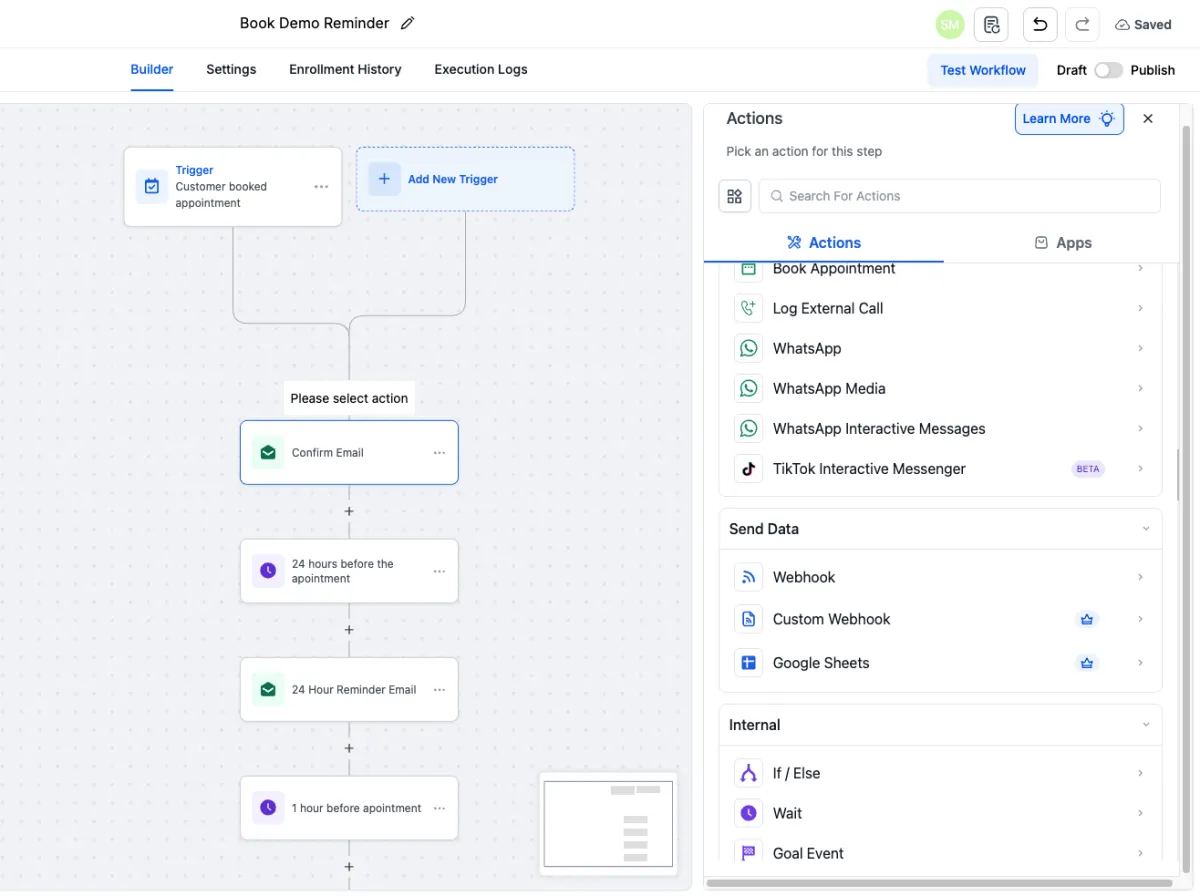Viewport: 1200px width, 896px height.
Task: Choose the Google Sheets action
Action: click(821, 663)
